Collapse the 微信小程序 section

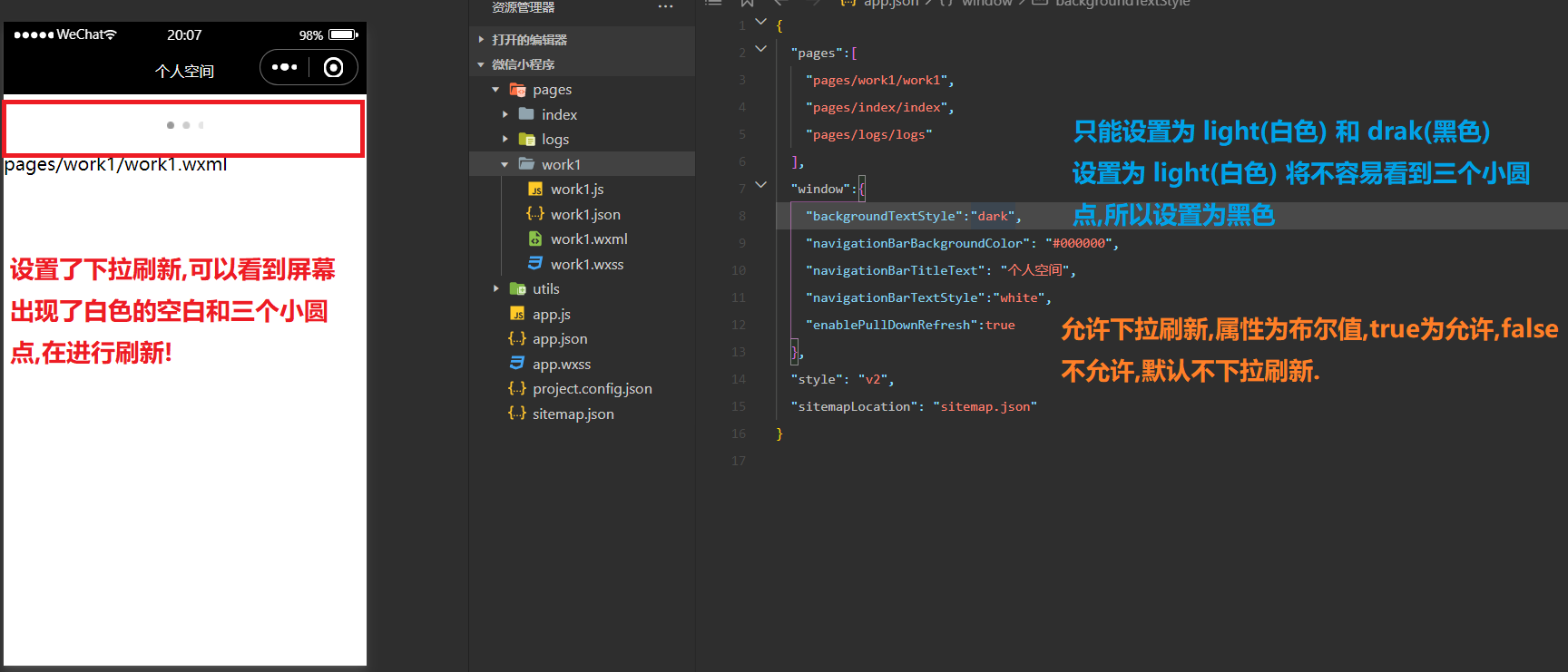tap(481, 64)
